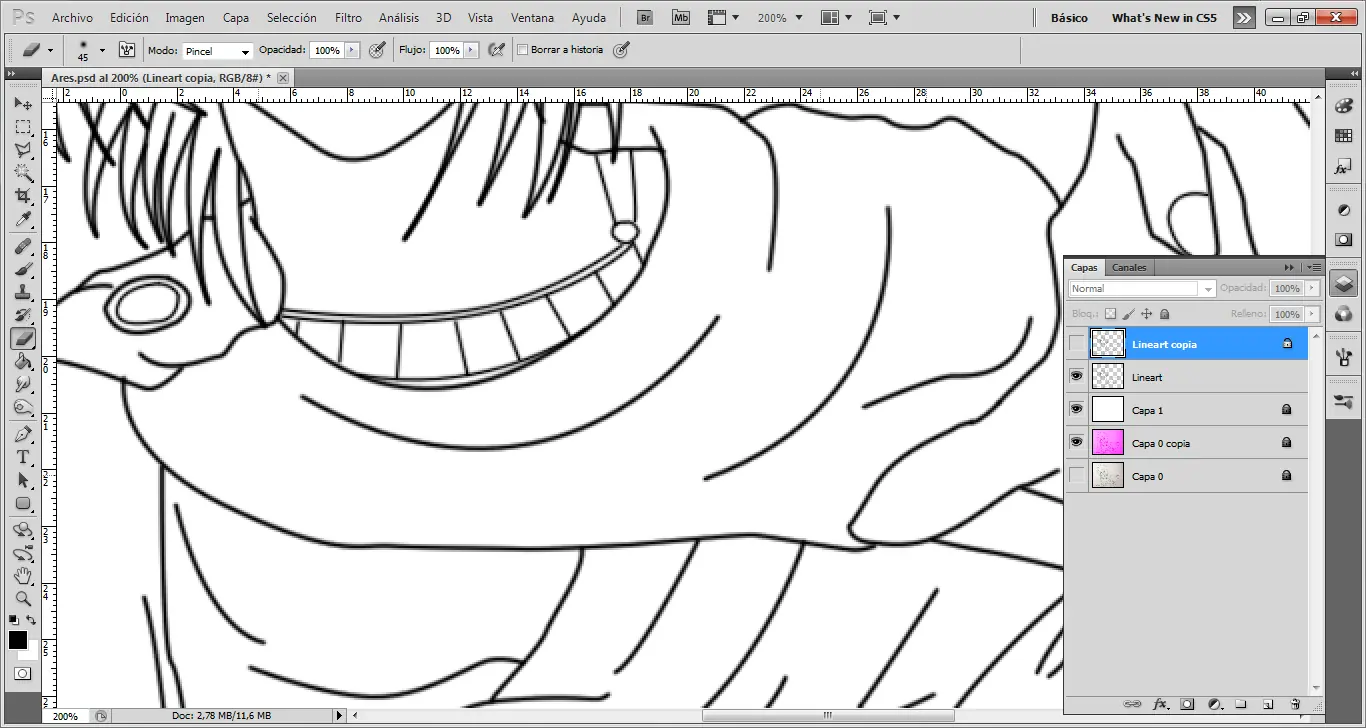Toggle lock image pixels brush icon

click(x=1128, y=314)
